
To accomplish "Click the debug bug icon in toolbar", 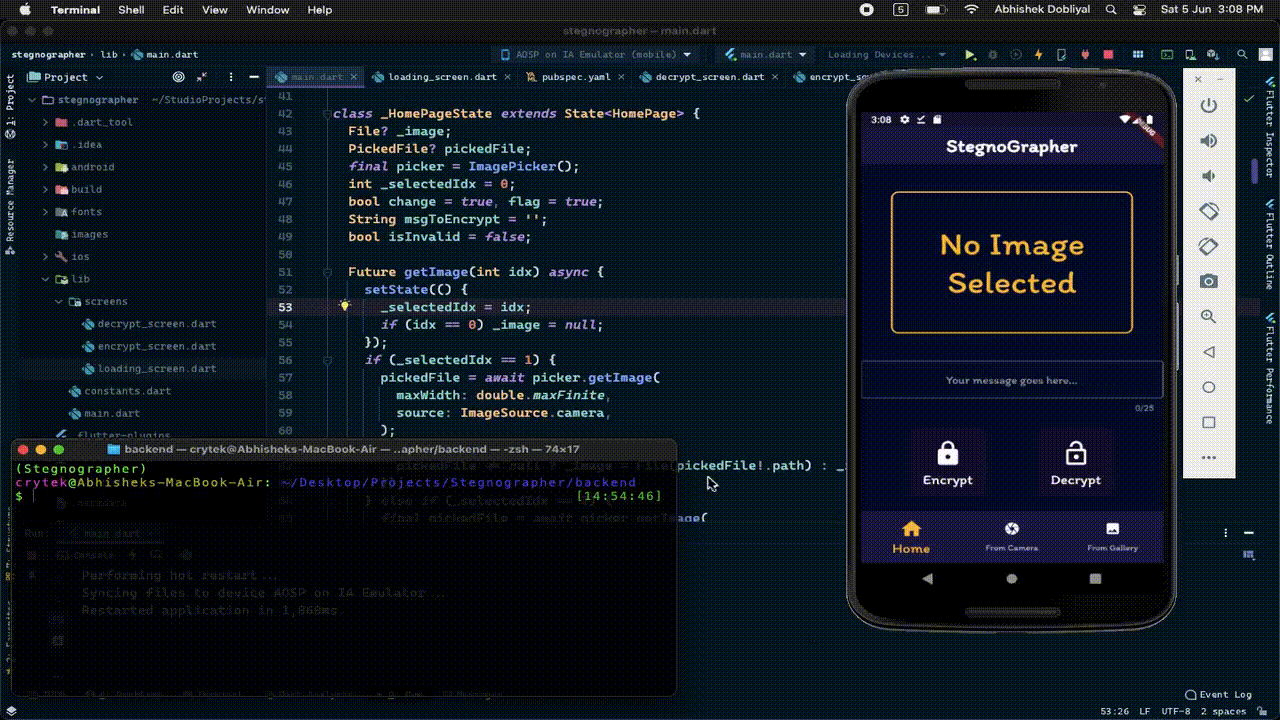I will click(x=993, y=55).
